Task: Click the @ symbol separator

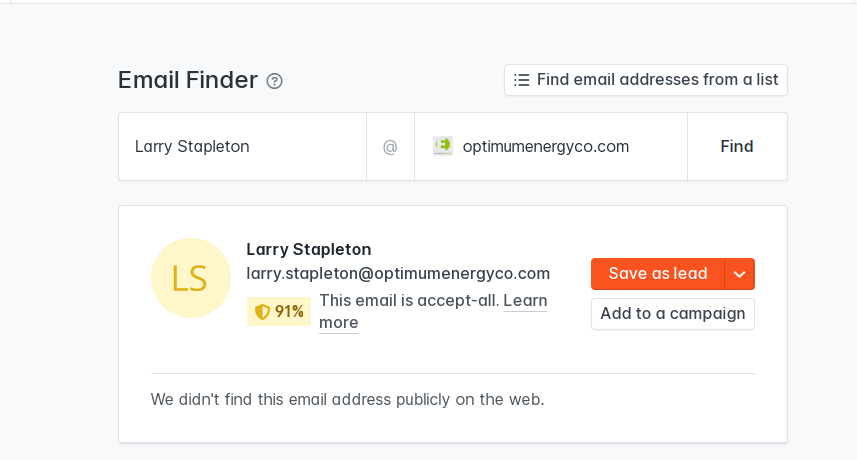Action: pos(390,146)
